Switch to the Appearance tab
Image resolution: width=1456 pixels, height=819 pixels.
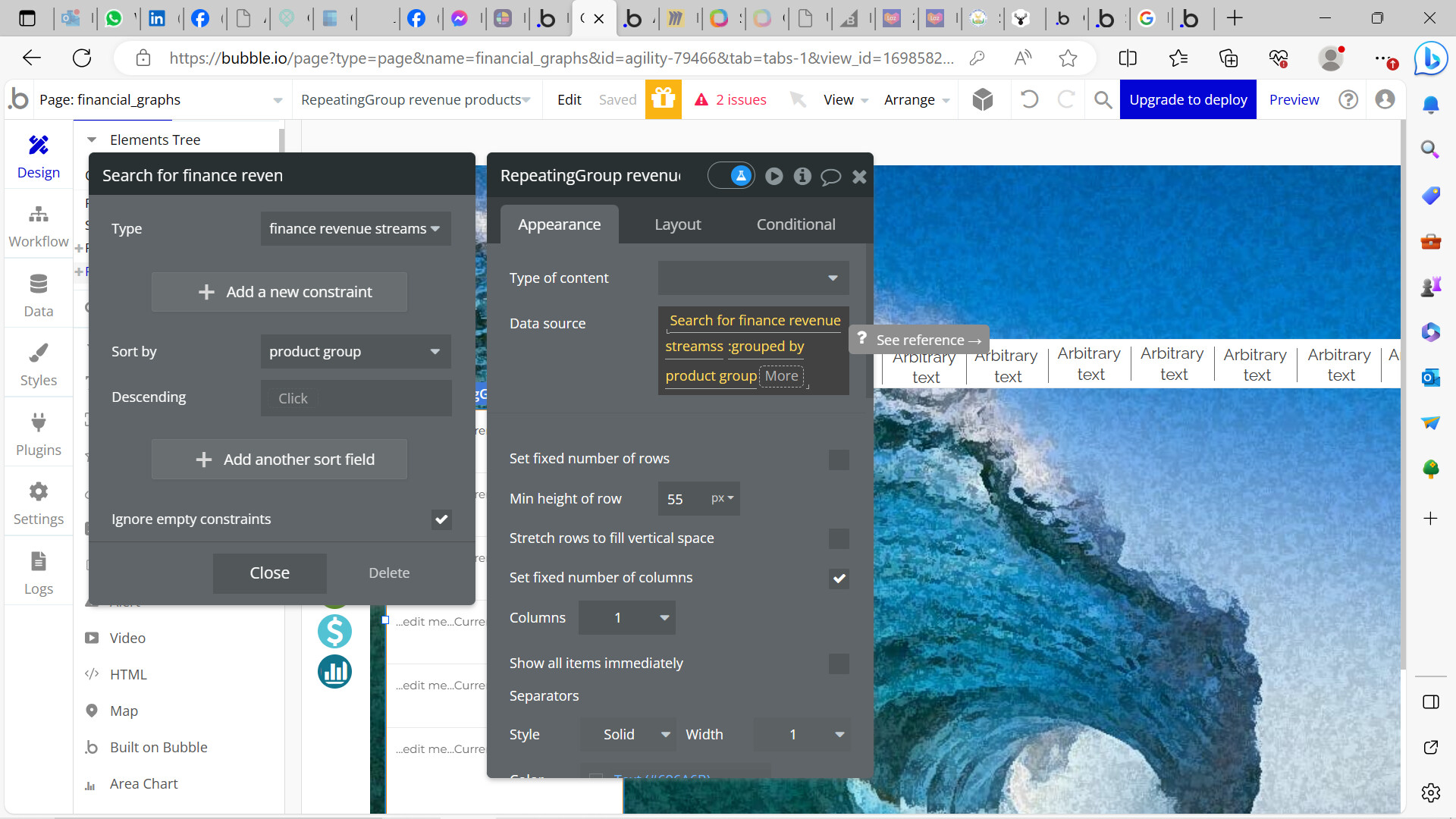(559, 224)
